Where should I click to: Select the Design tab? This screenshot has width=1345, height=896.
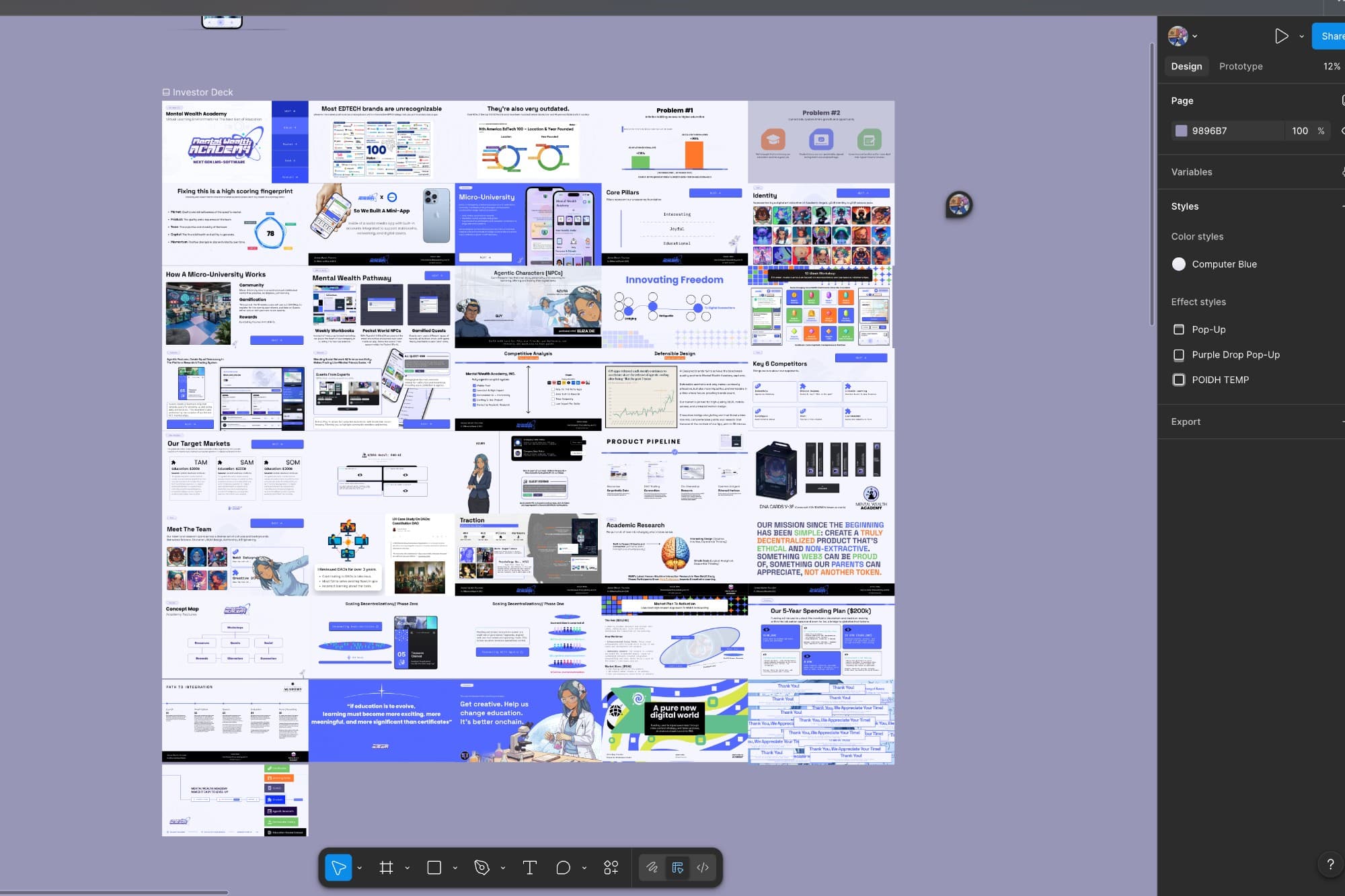[1186, 66]
